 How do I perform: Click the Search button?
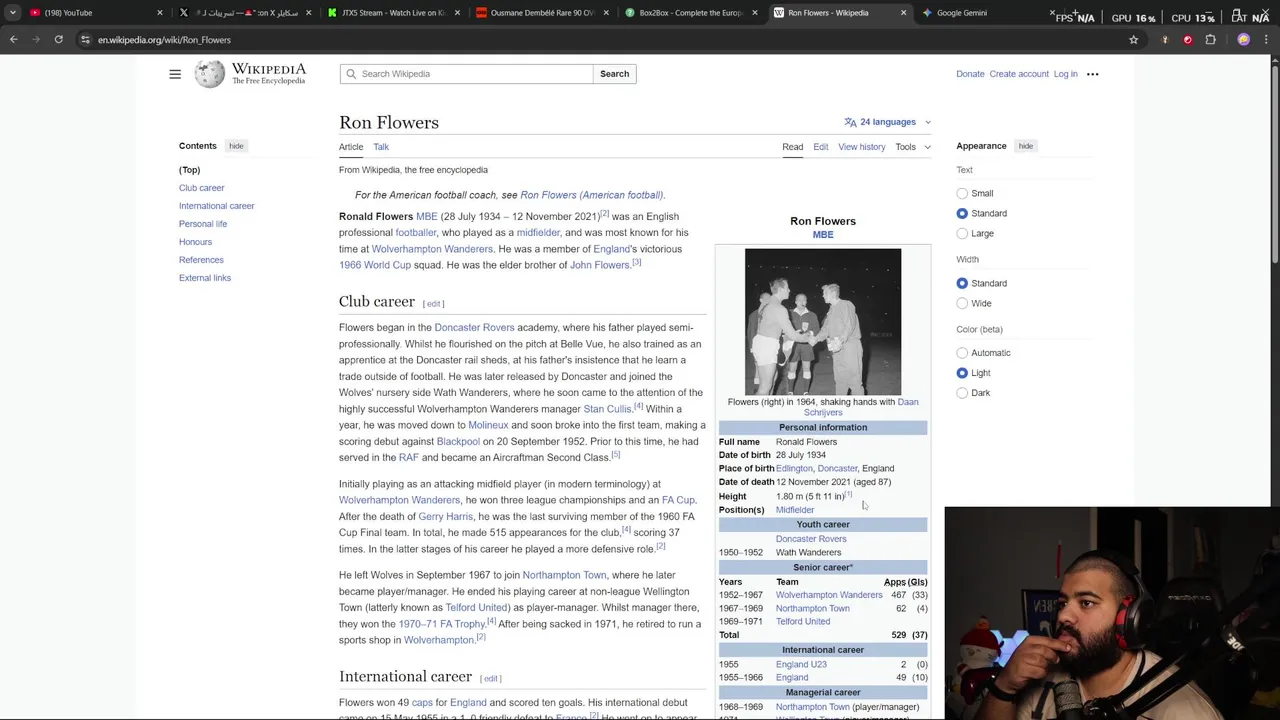614,74
